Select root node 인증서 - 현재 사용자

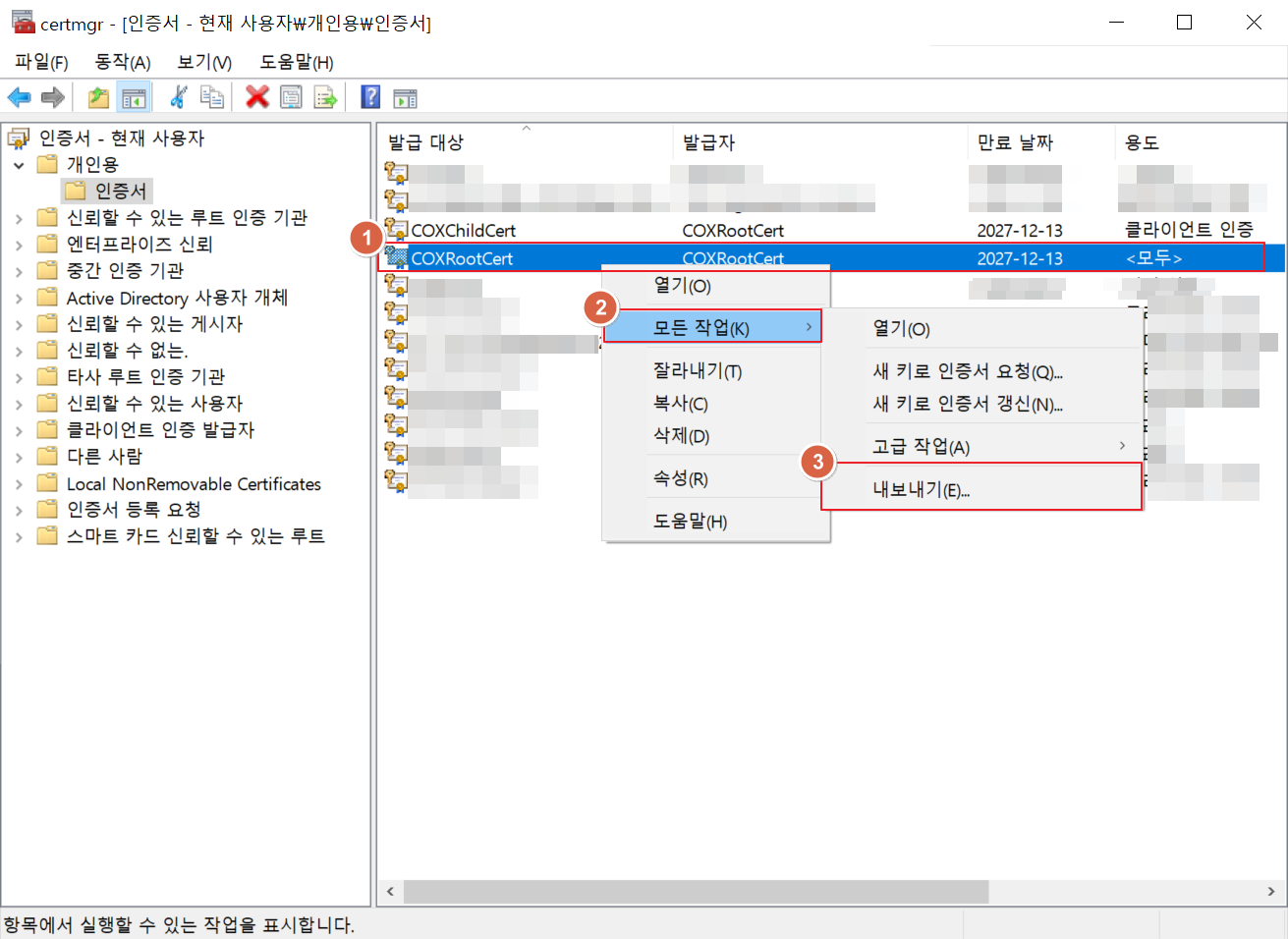(122, 138)
